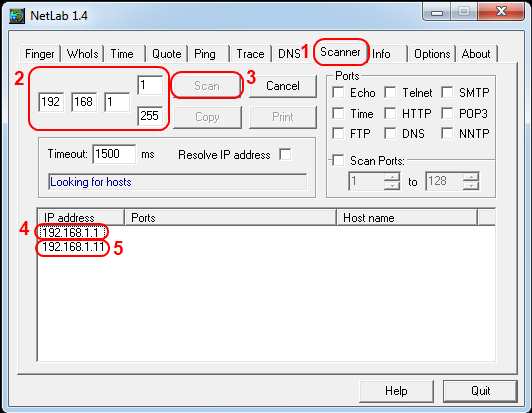The width and height of the screenshot is (532, 413).
Task: Click the Print button
Action: pos(282,117)
